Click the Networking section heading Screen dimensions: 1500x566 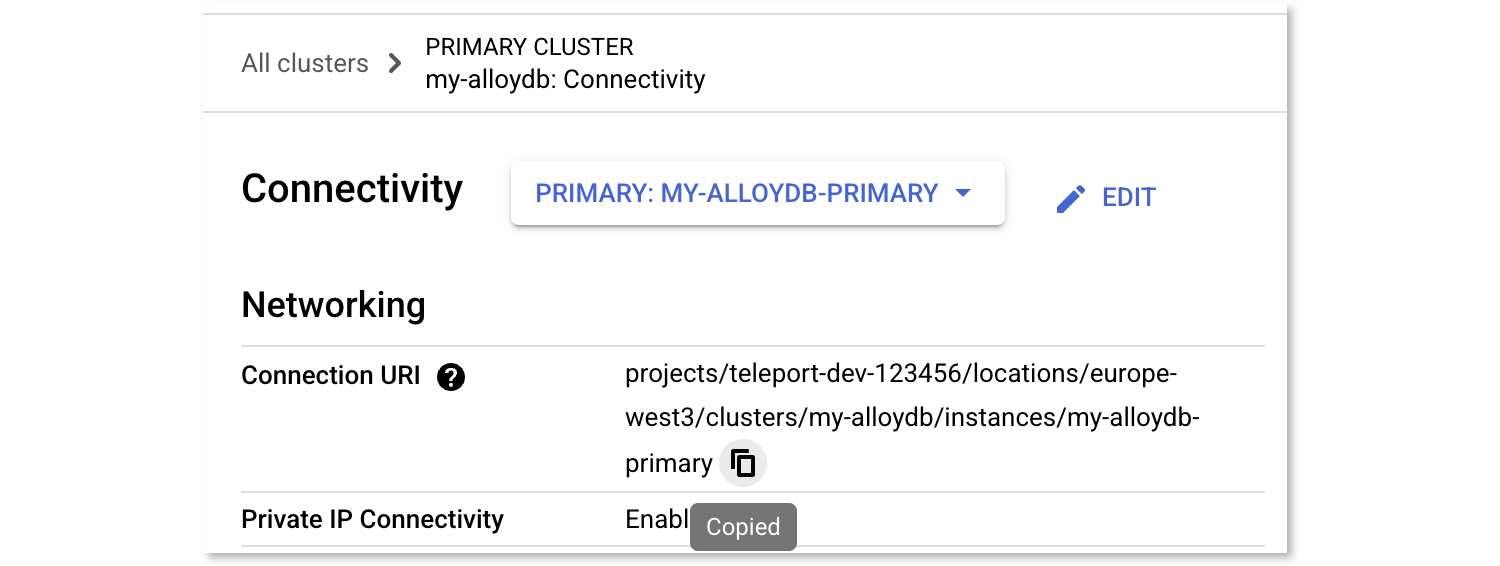(x=333, y=305)
